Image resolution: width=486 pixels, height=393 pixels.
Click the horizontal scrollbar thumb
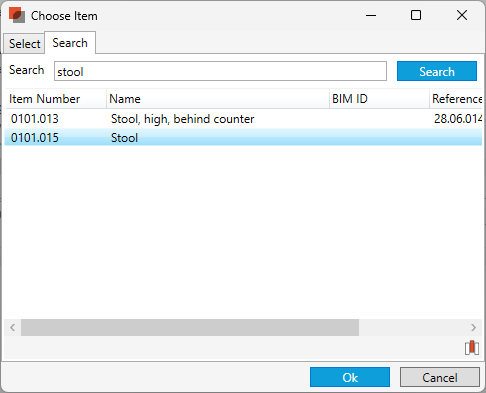(x=190, y=328)
